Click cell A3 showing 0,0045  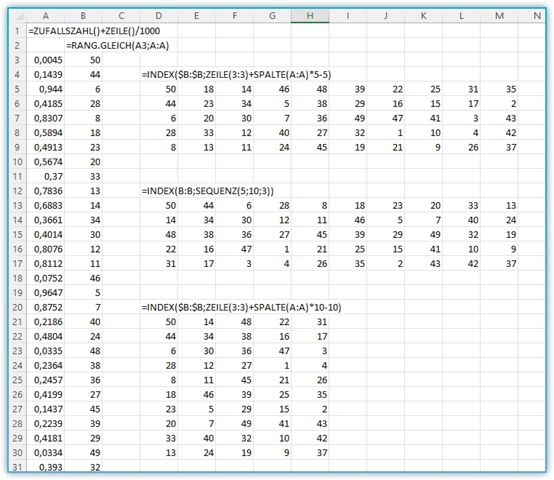coord(46,60)
